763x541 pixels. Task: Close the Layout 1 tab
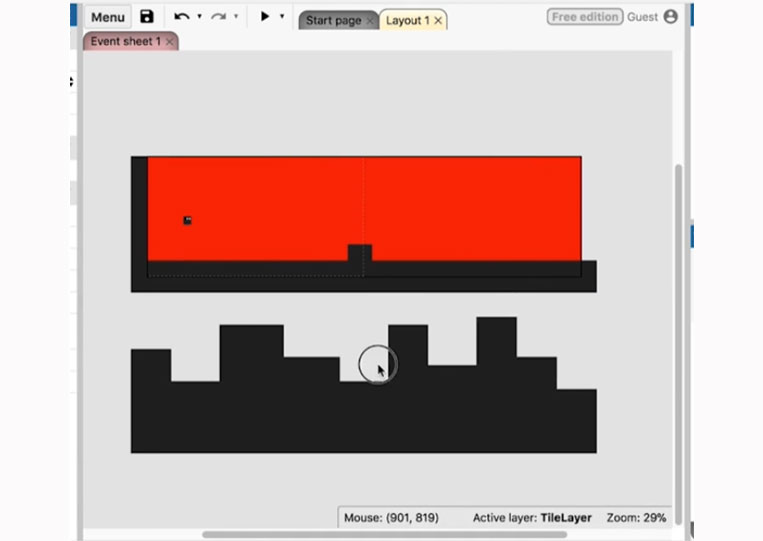click(438, 20)
